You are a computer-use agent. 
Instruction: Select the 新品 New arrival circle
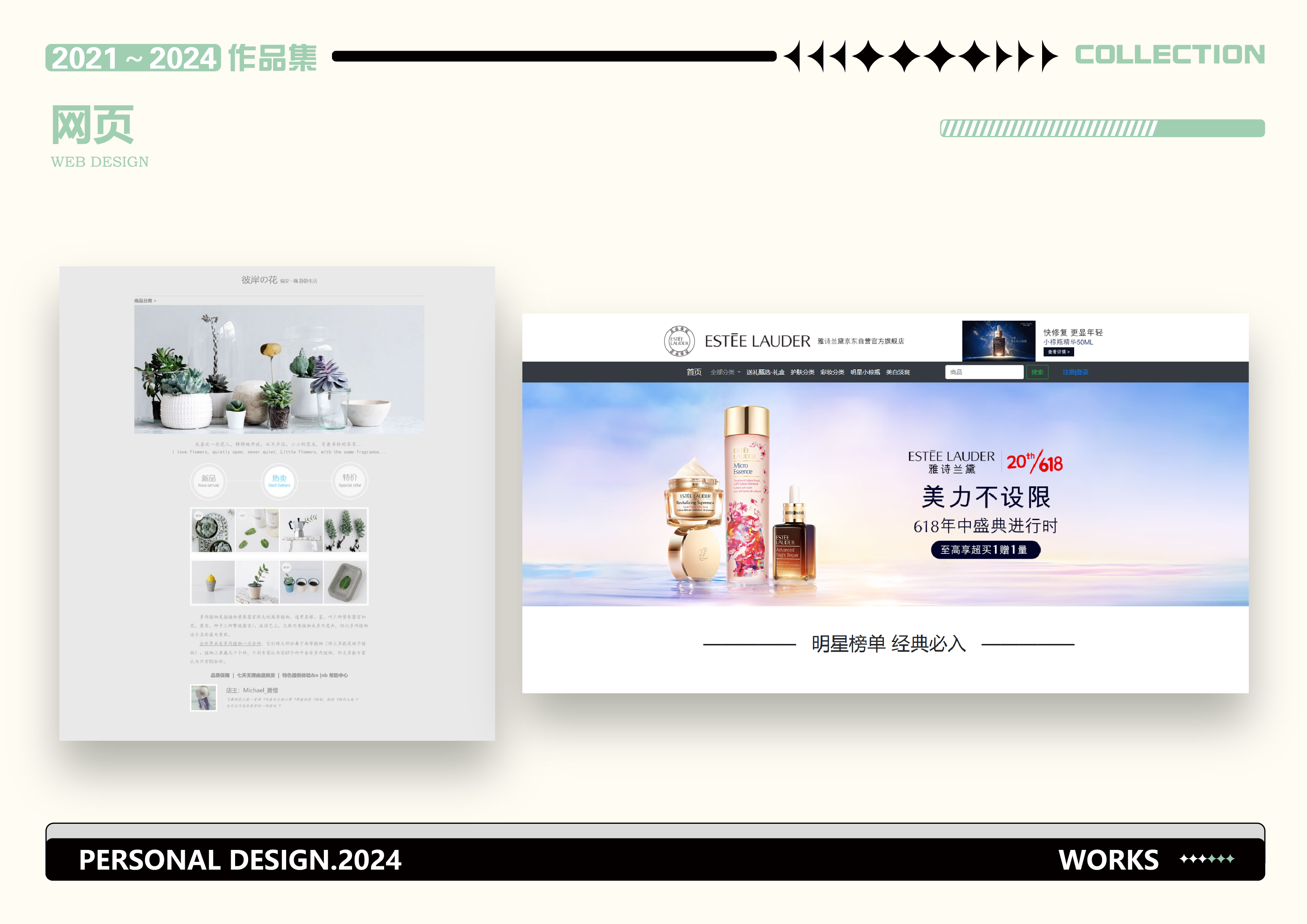(x=208, y=481)
